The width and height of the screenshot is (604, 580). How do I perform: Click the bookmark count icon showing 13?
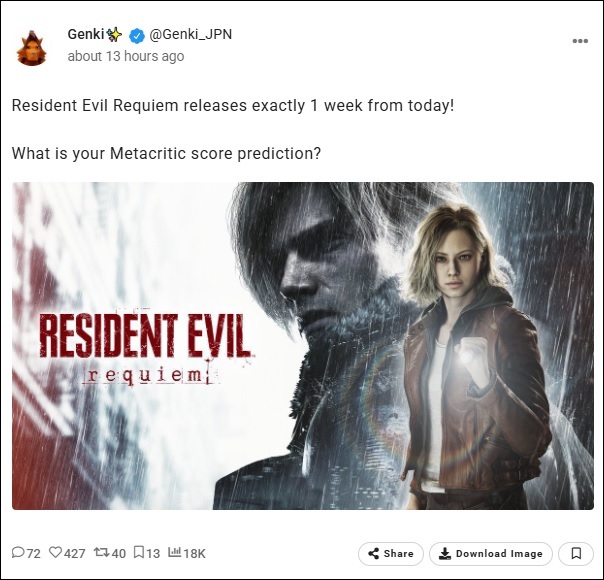coord(139,553)
